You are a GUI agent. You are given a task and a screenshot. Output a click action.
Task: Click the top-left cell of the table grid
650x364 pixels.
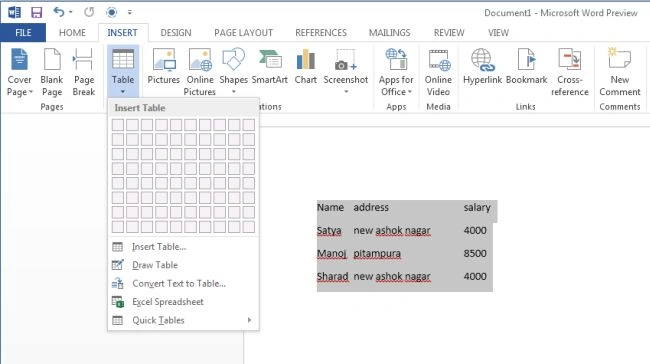click(118, 125)
